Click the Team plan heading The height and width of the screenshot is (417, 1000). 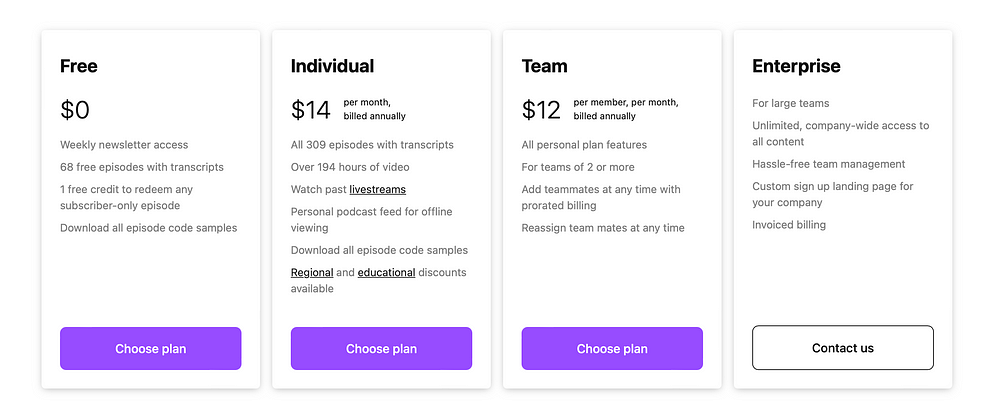click(x=544, y=66)
